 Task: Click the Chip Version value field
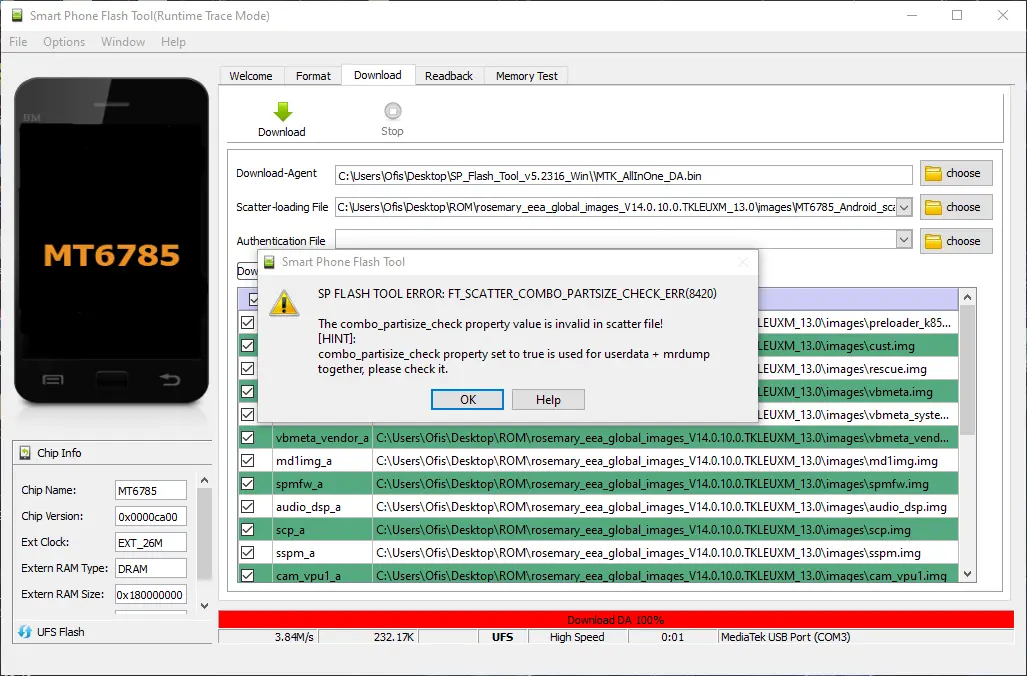[x=151, y=516]
